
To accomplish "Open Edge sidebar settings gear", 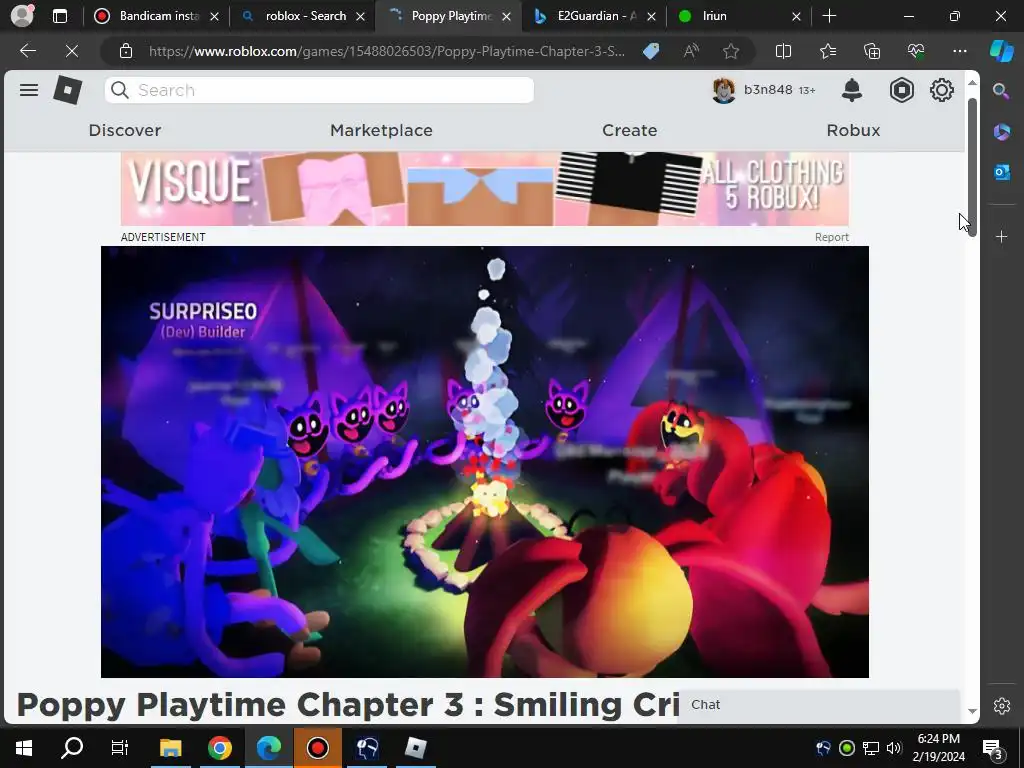I will click(x=1002, y=705).
